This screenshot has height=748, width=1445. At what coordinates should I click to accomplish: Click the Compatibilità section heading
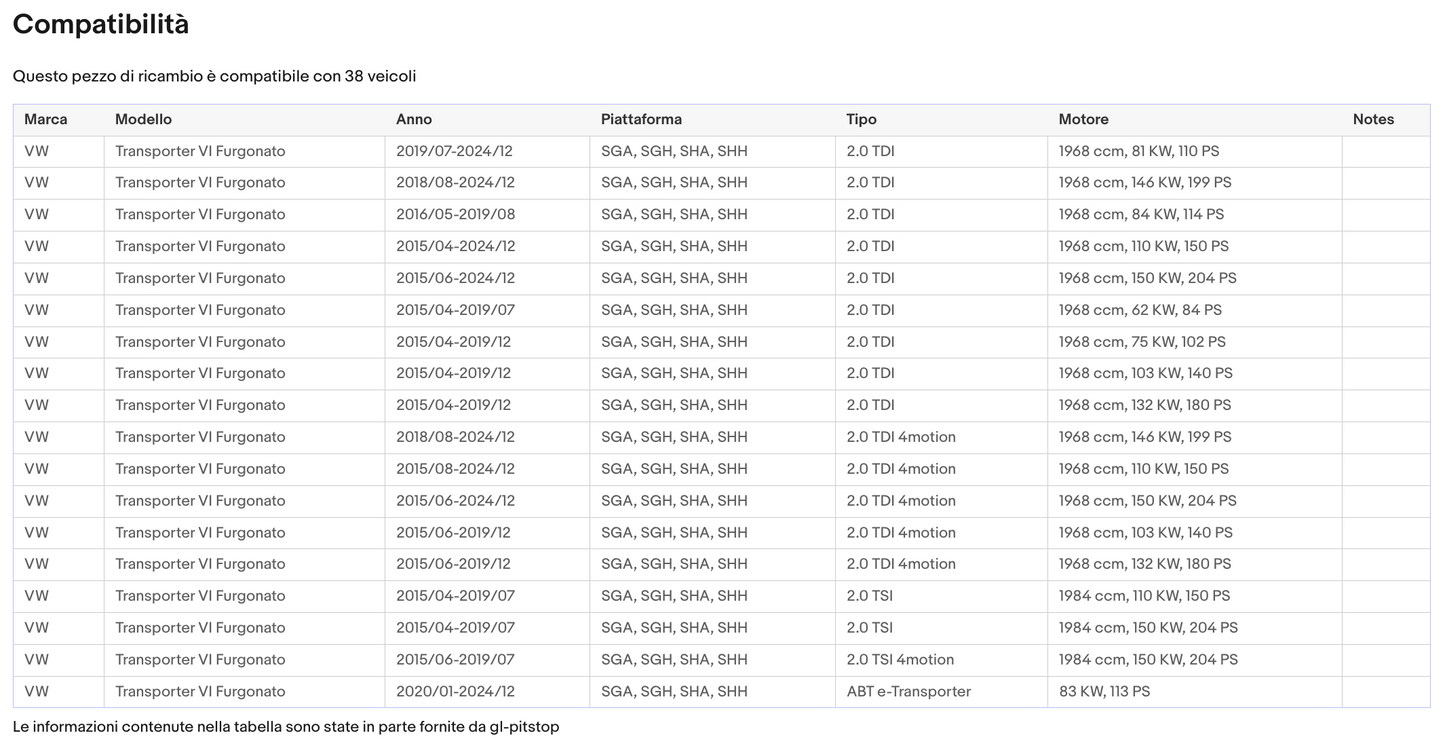(101, 25)
